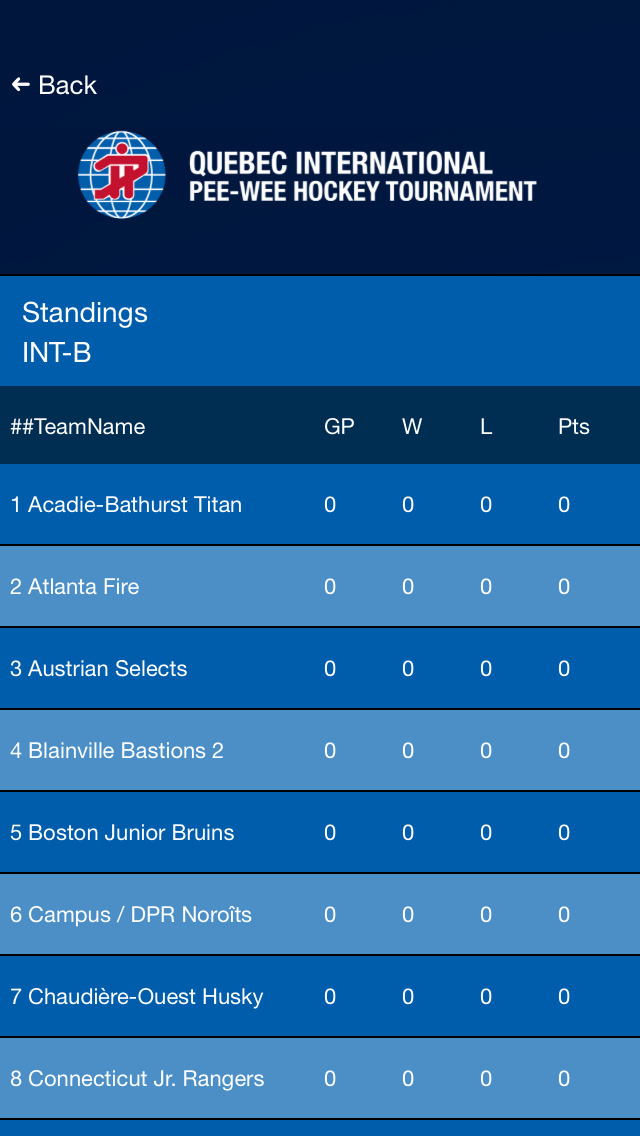
Task: Sort by the W column header
Action: click(x=412, y=427)
